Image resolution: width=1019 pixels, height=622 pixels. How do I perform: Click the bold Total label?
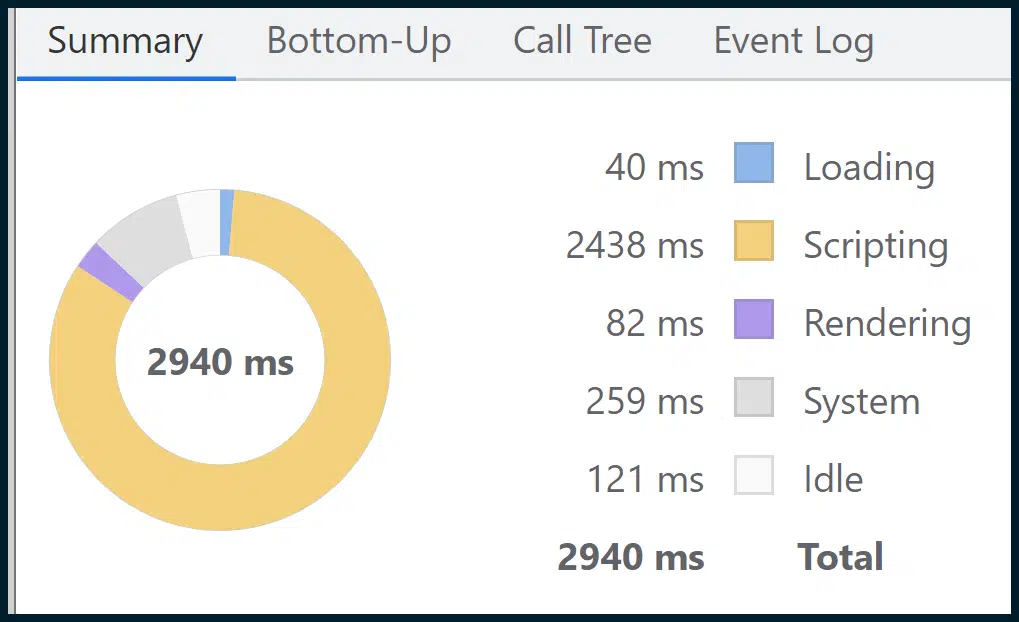click(x=840, y=557)
